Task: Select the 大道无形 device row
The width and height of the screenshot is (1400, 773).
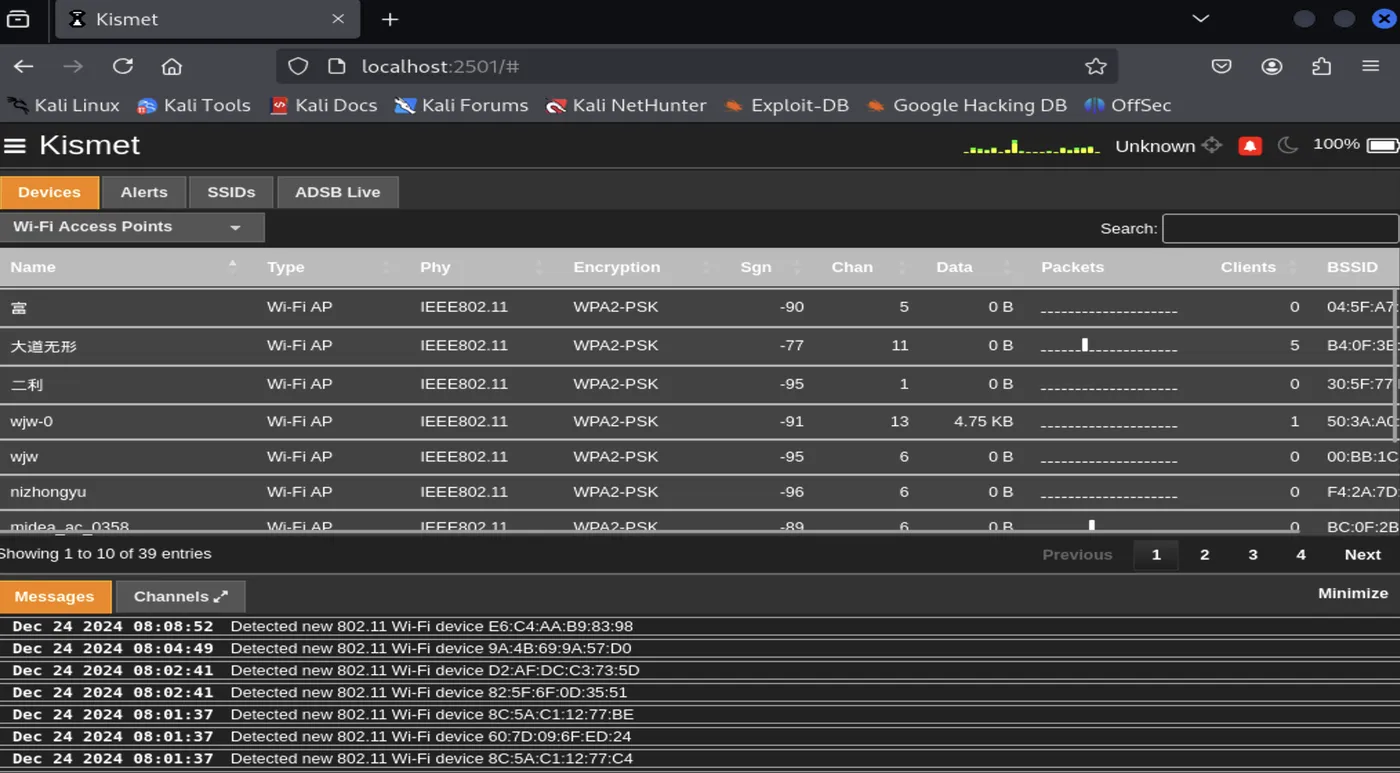Action: (697, 345)
